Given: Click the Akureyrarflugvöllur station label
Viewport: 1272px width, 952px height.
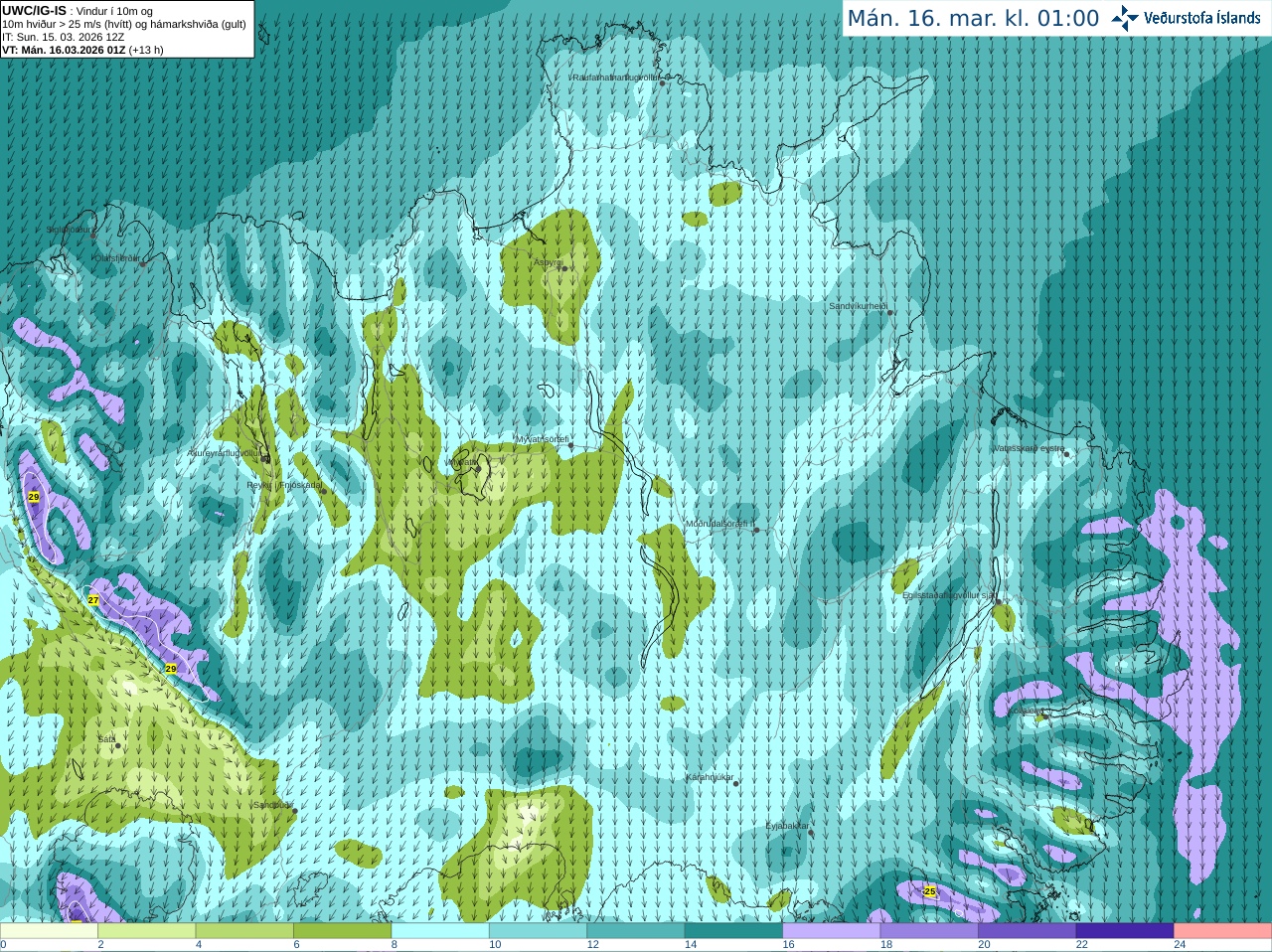Looking at the screenshot, I should pos(226,453).
